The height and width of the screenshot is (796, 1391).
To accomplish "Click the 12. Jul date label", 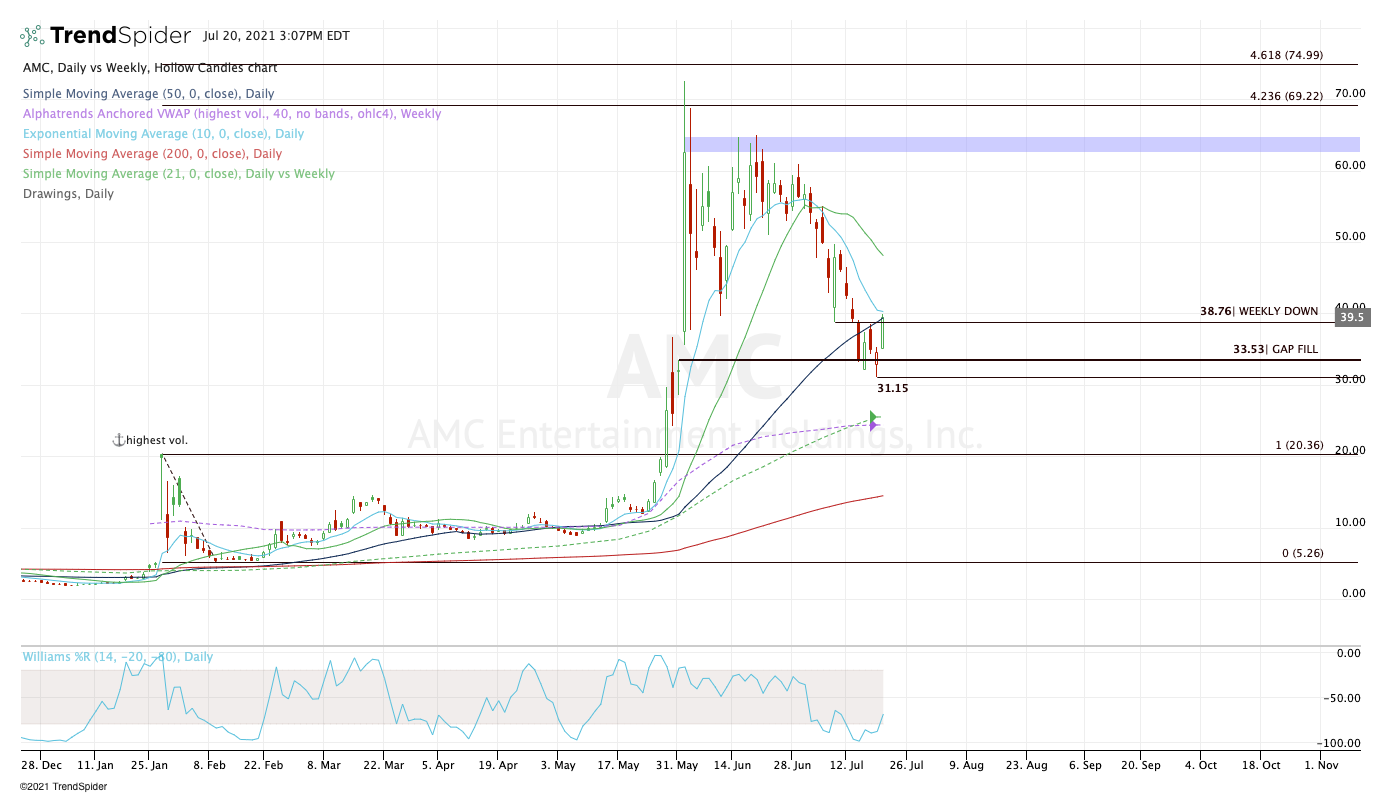I will 846,765.
